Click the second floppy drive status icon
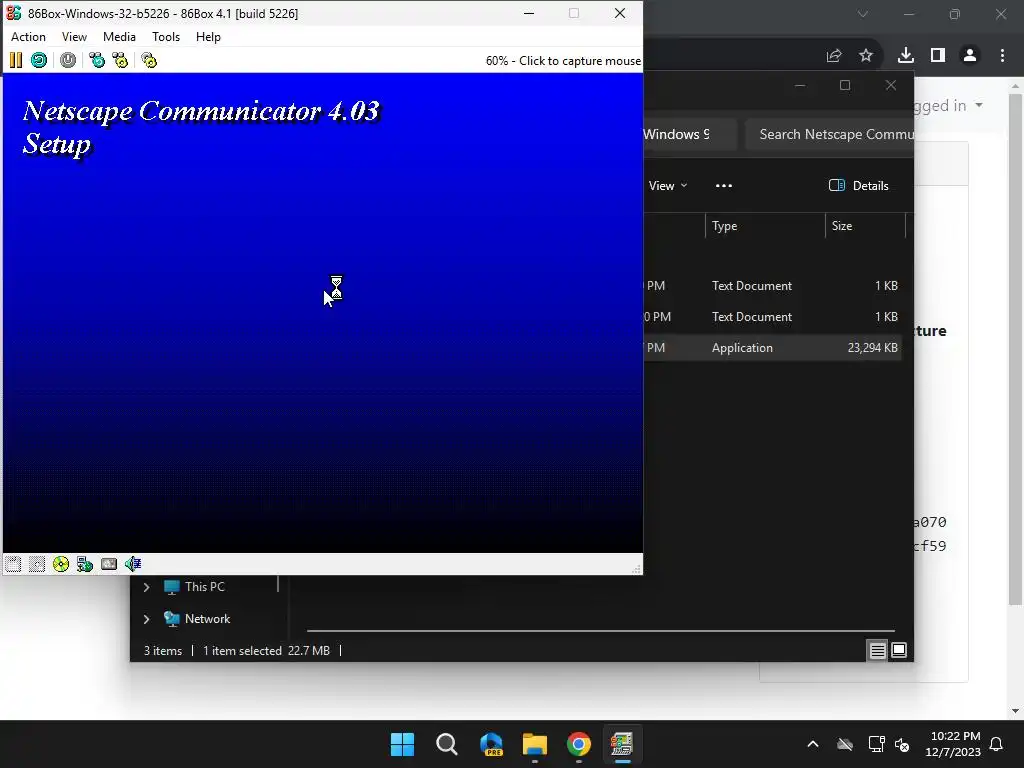The height and width of the screenshot is (768, 1024). pyautogui.click(x=37, y=564)
